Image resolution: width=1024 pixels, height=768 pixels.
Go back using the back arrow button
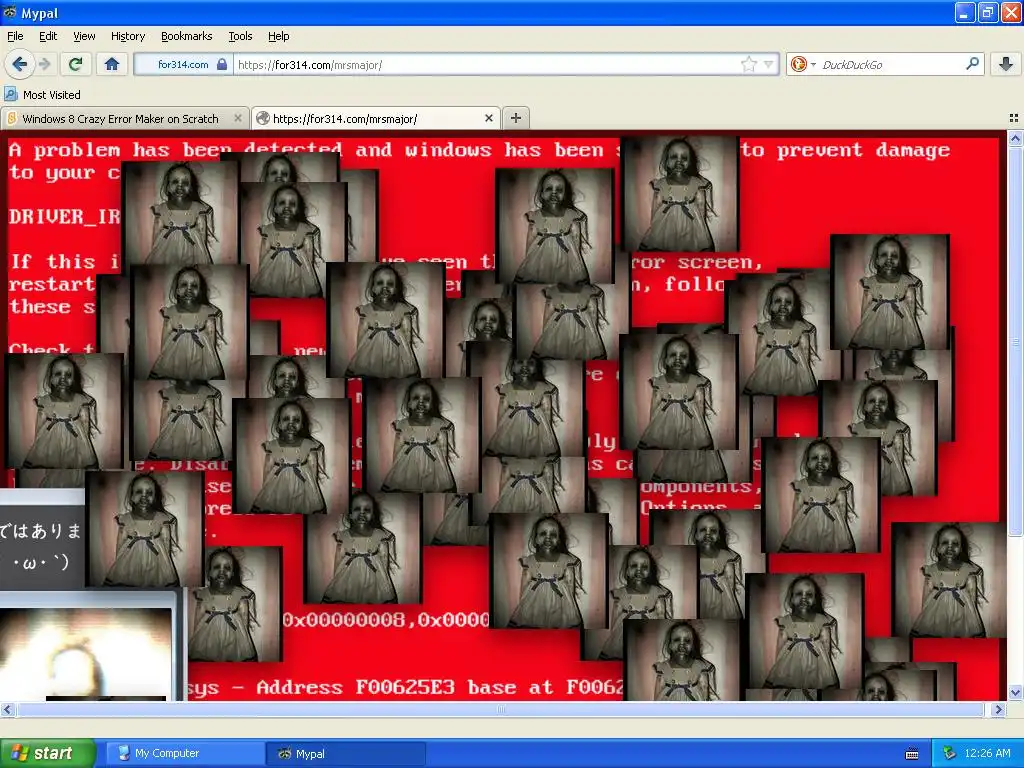(x=19, y=64)
